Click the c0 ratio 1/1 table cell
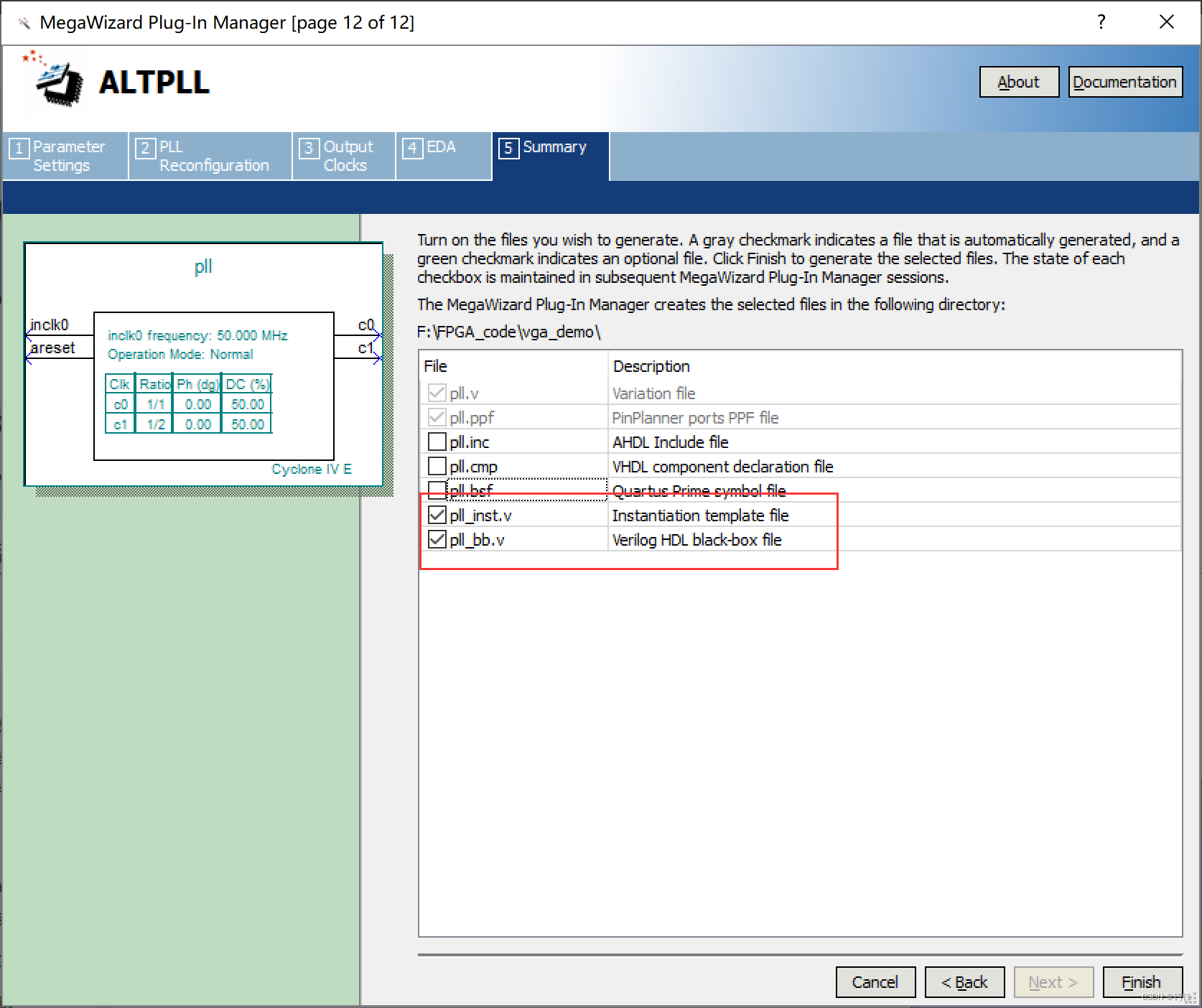1202x1008 pixels. tap(156, 404)
